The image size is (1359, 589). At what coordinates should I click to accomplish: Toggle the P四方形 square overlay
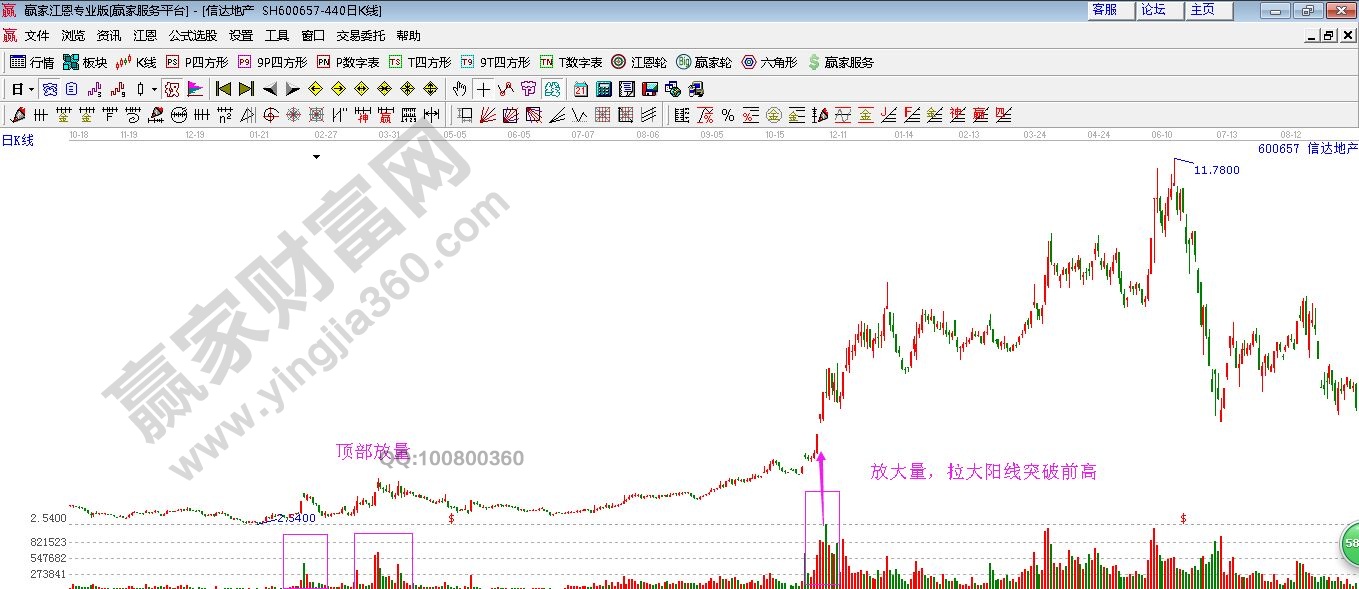click(196, 62)
